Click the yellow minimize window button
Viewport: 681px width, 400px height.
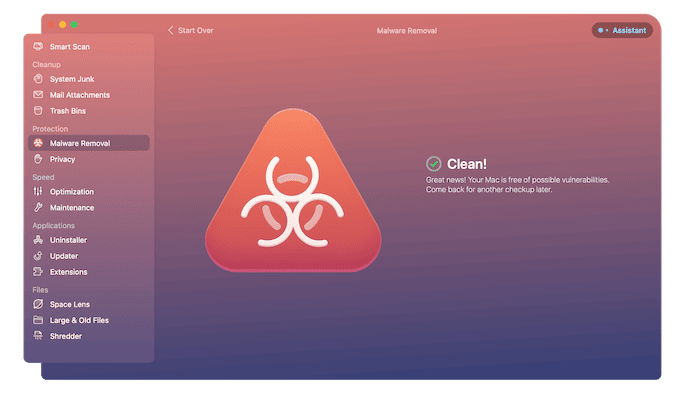click(x=63, y=25)
